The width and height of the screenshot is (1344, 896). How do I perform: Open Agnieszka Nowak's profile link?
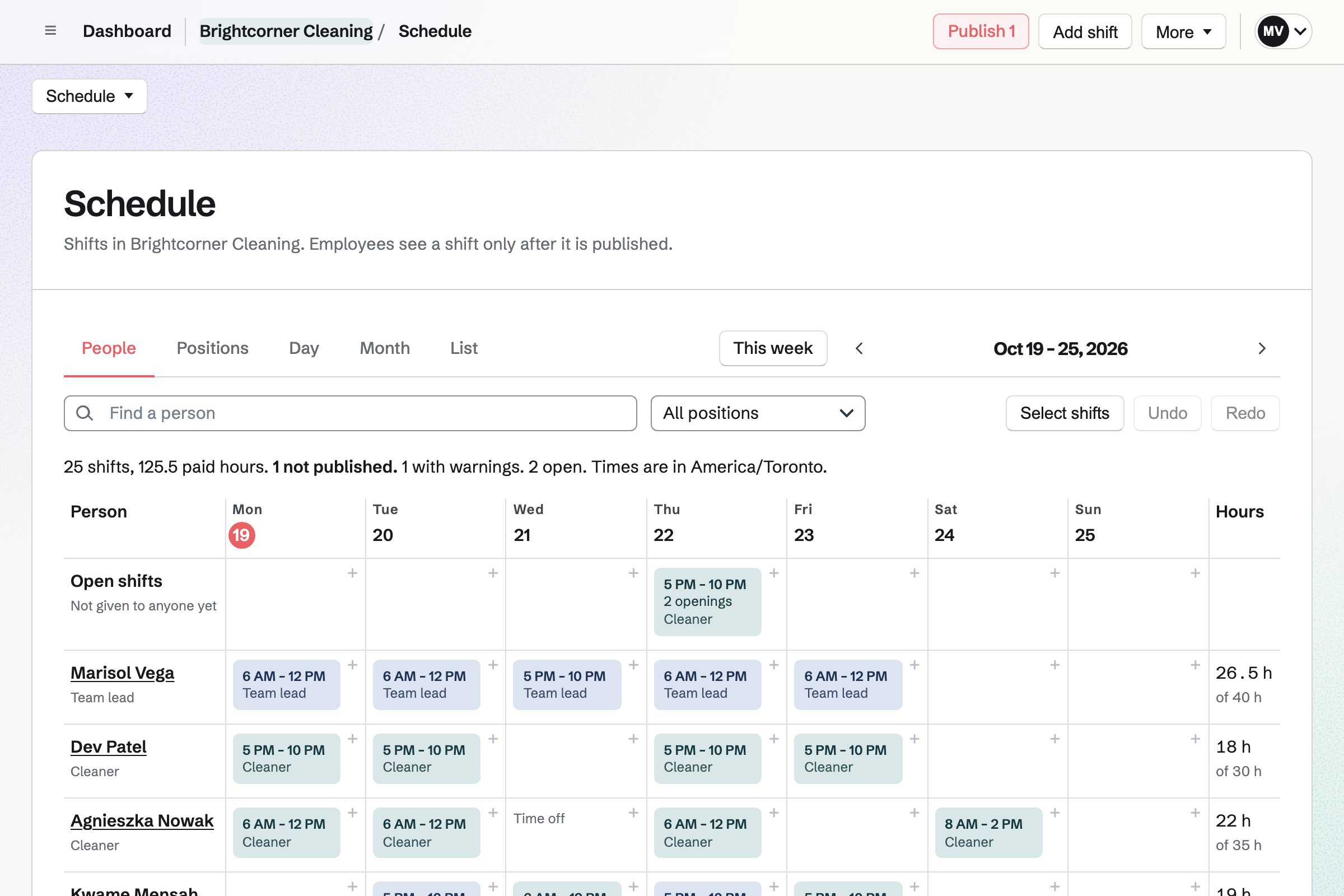coord(142,820)
